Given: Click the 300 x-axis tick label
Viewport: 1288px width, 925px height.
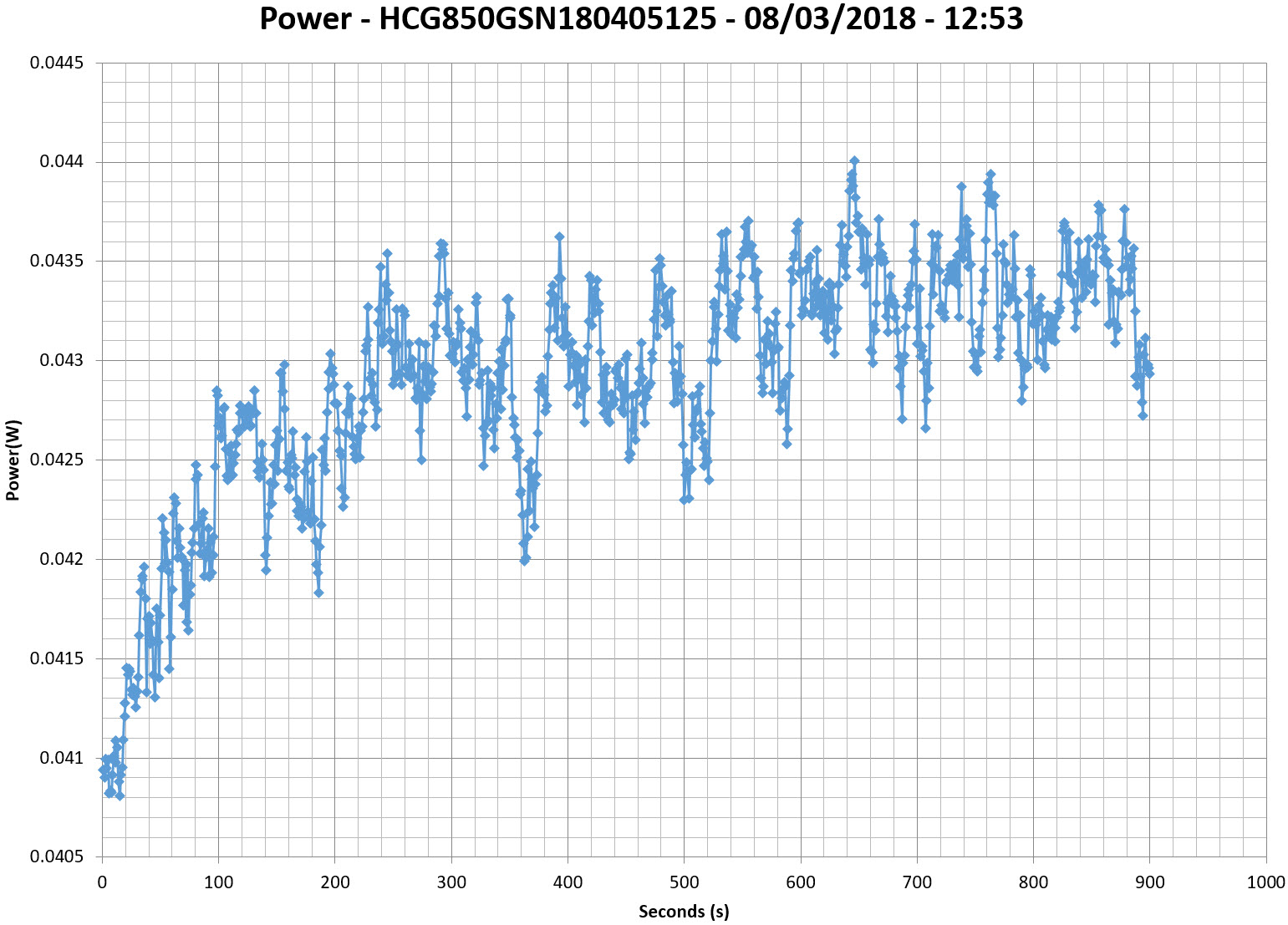Looking at the screenshot, I should 451,882.
